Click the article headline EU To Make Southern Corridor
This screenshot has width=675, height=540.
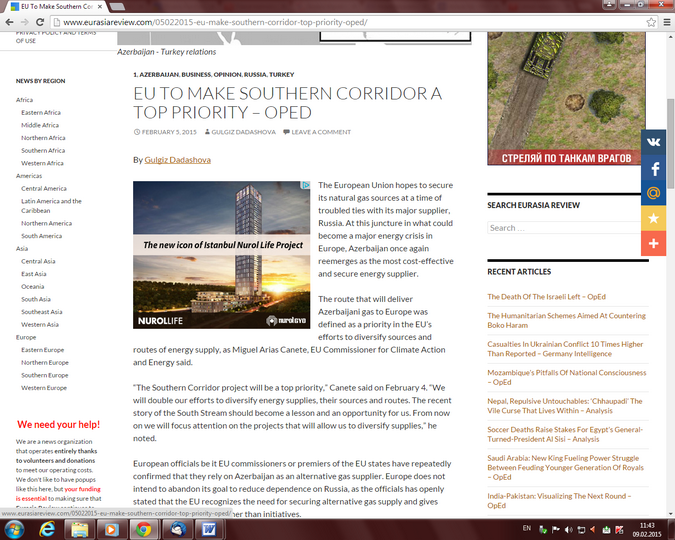click(x=288, y=103)
